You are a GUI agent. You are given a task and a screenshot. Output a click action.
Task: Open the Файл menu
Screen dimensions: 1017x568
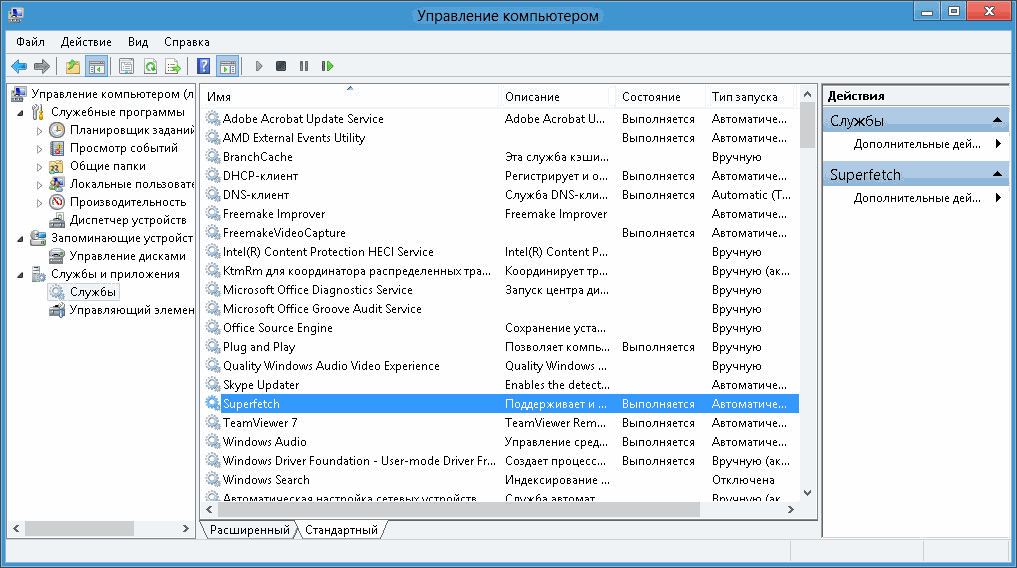[30, 41]
